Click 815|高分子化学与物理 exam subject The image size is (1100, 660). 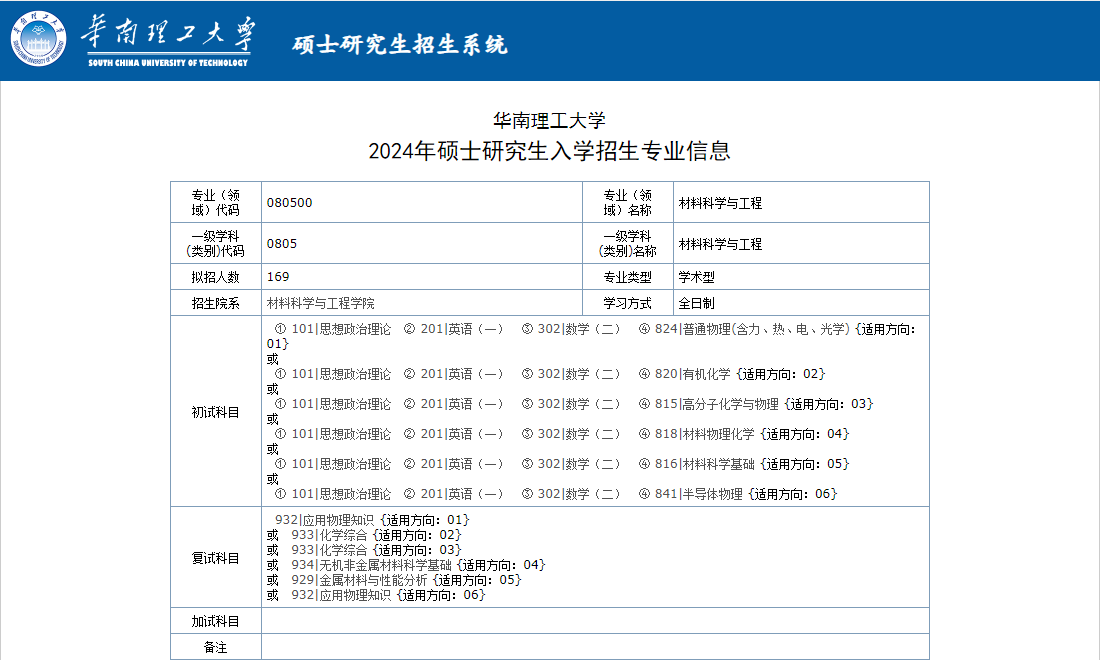click(717, 404)
